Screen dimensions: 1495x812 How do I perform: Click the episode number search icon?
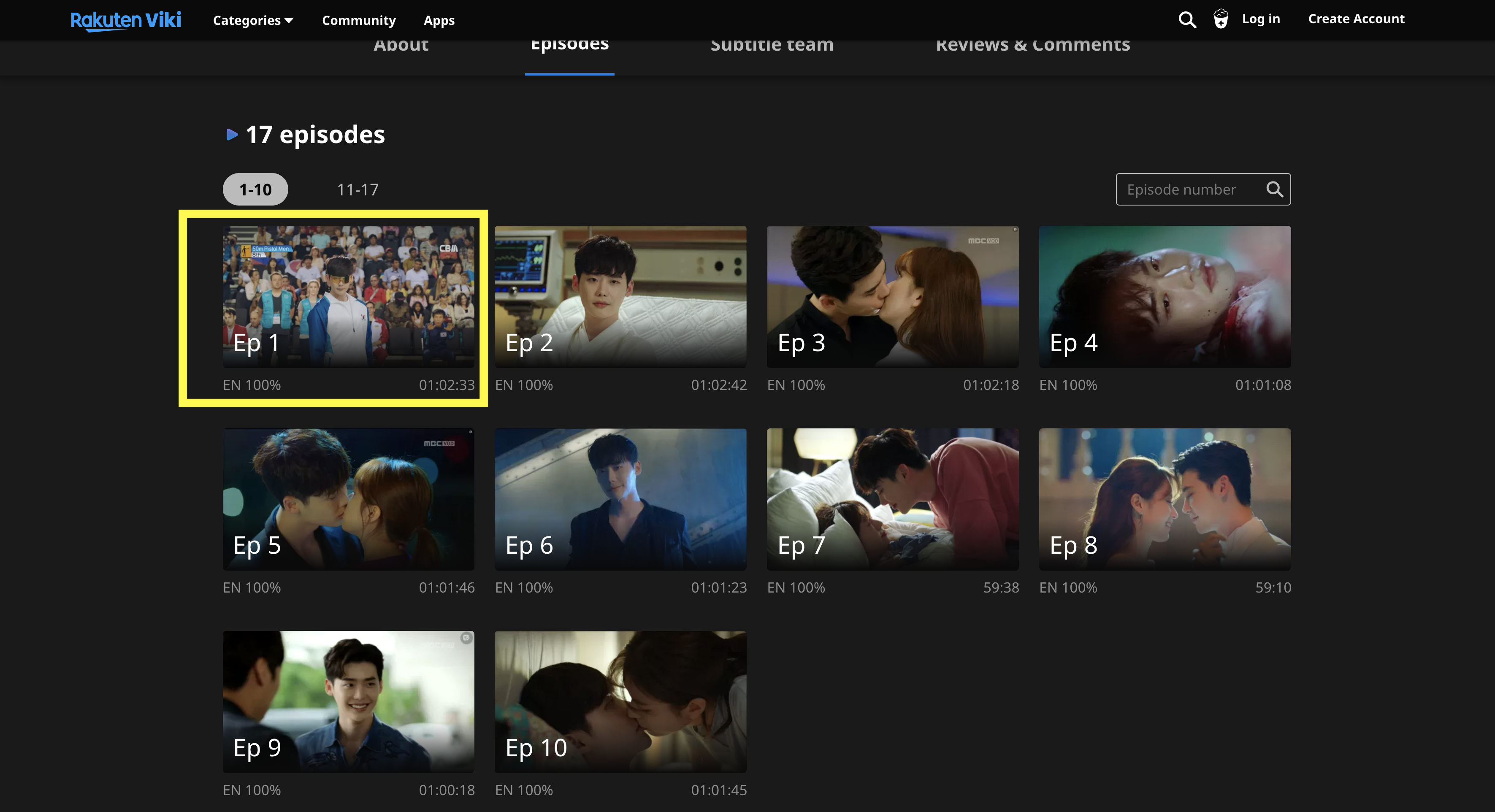pyautogui.click(x=1275, y=189)
